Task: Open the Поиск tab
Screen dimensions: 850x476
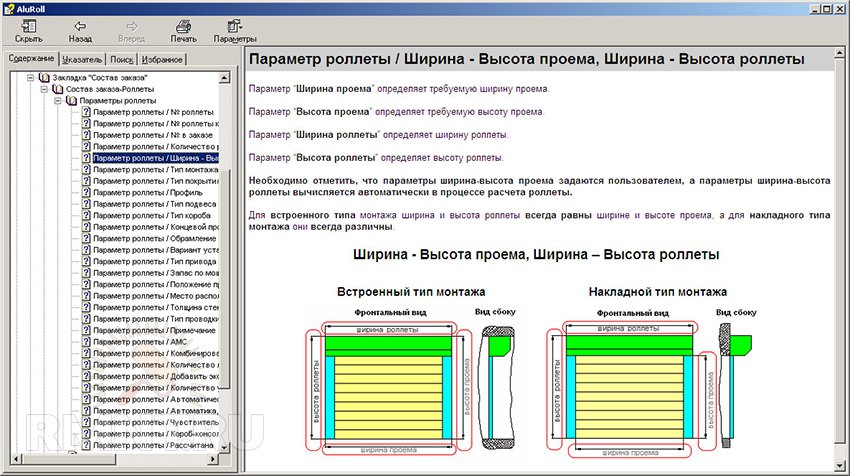Action: (122, 60)
